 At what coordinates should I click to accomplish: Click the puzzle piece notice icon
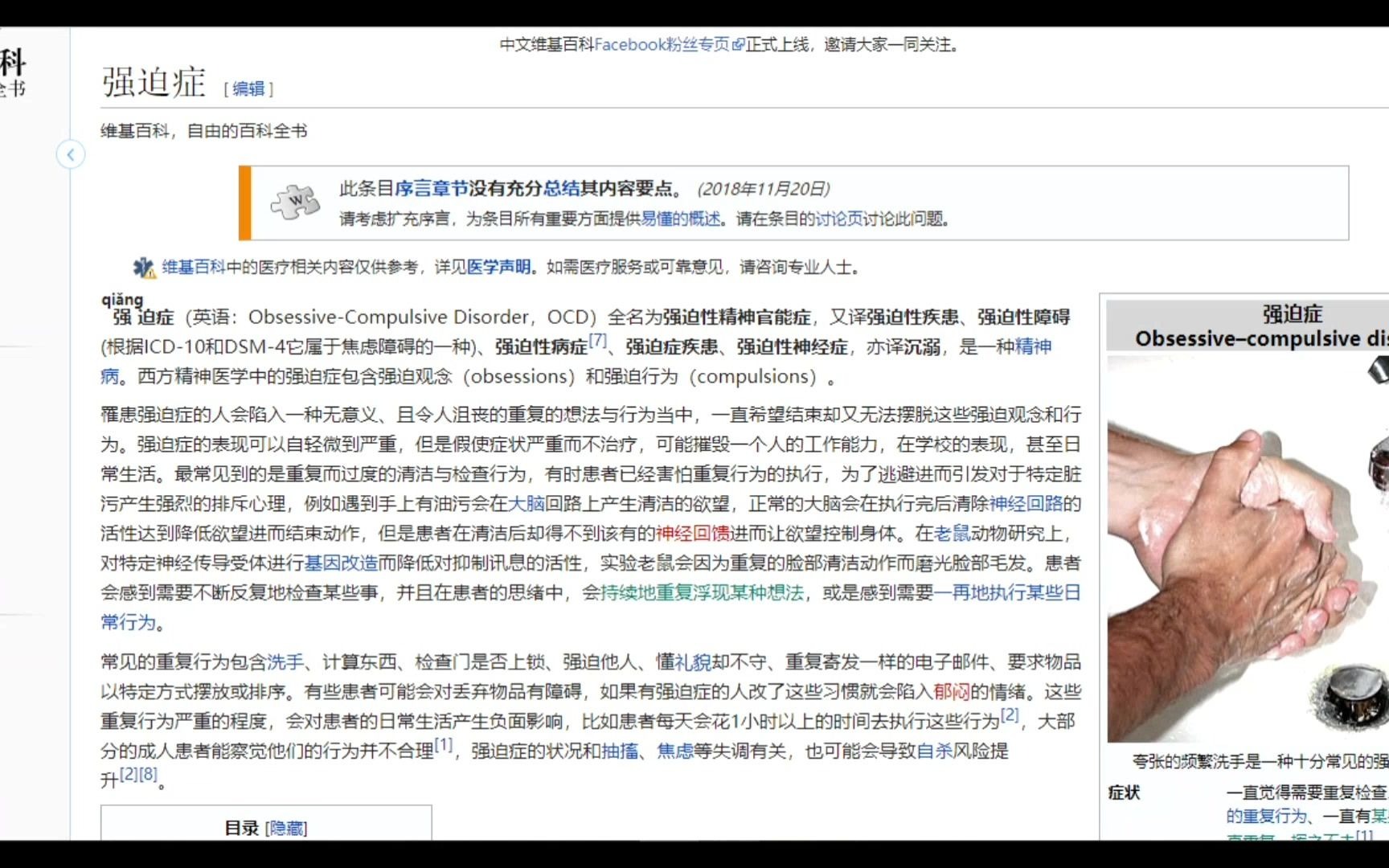295,202
